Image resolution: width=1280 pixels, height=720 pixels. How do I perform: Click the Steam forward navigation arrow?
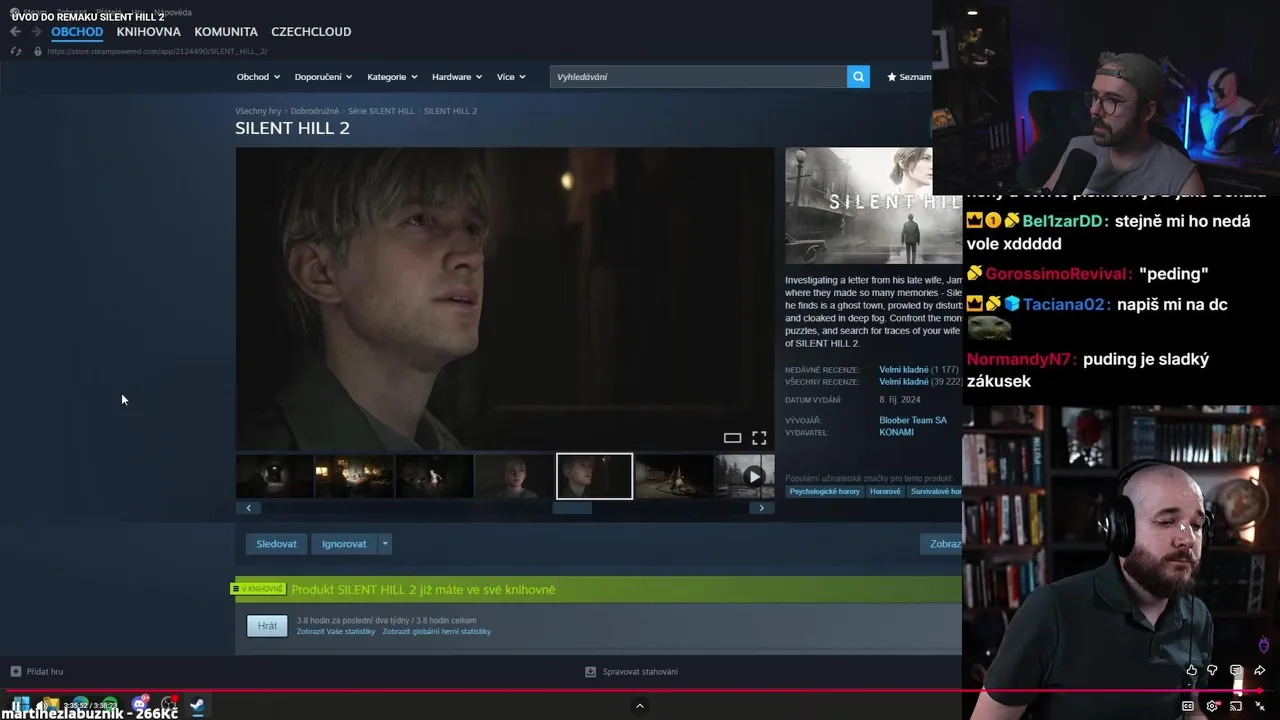[36, 32]
